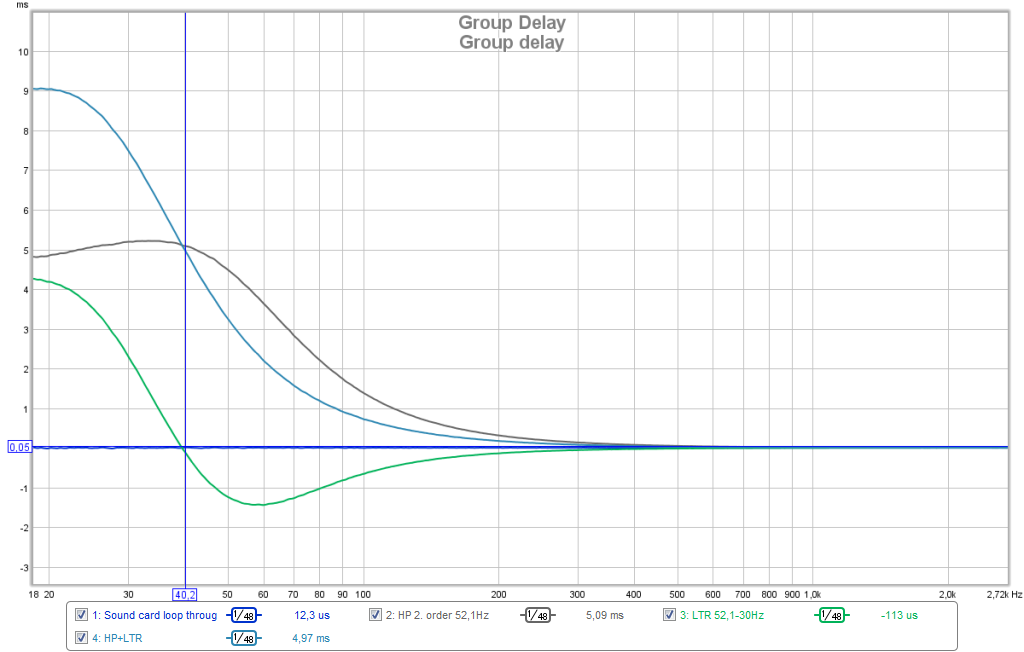Click the -113 us readout value
This screenshot has height=652, width=1024.
[899, 615]
